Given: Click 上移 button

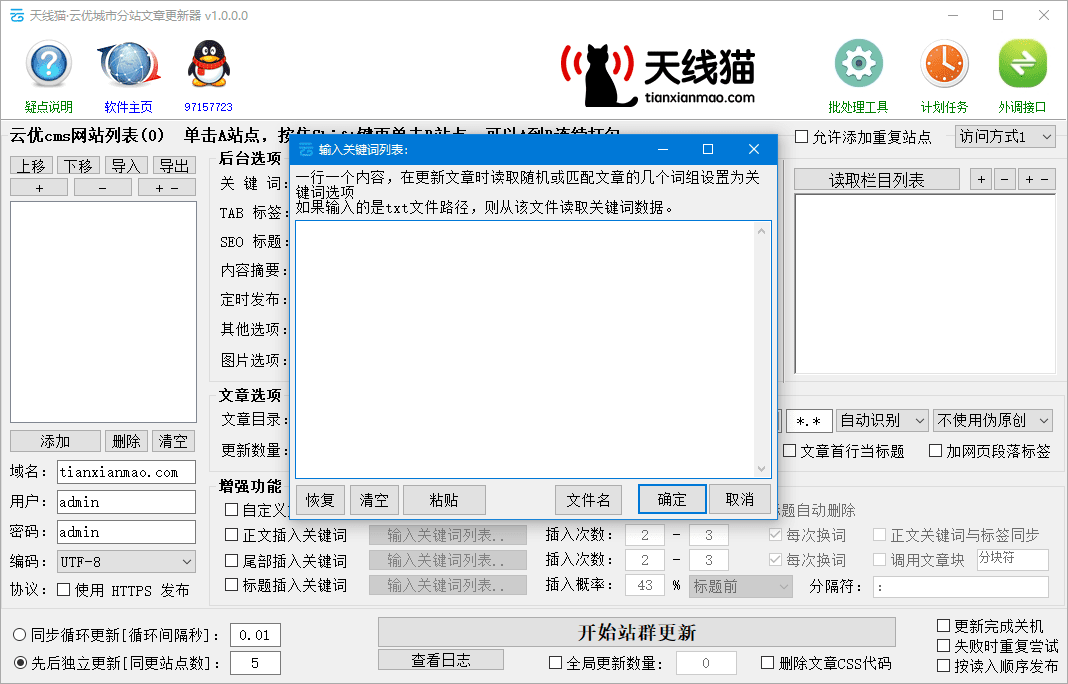Looking at the screenshot, I should coord(31,166).
